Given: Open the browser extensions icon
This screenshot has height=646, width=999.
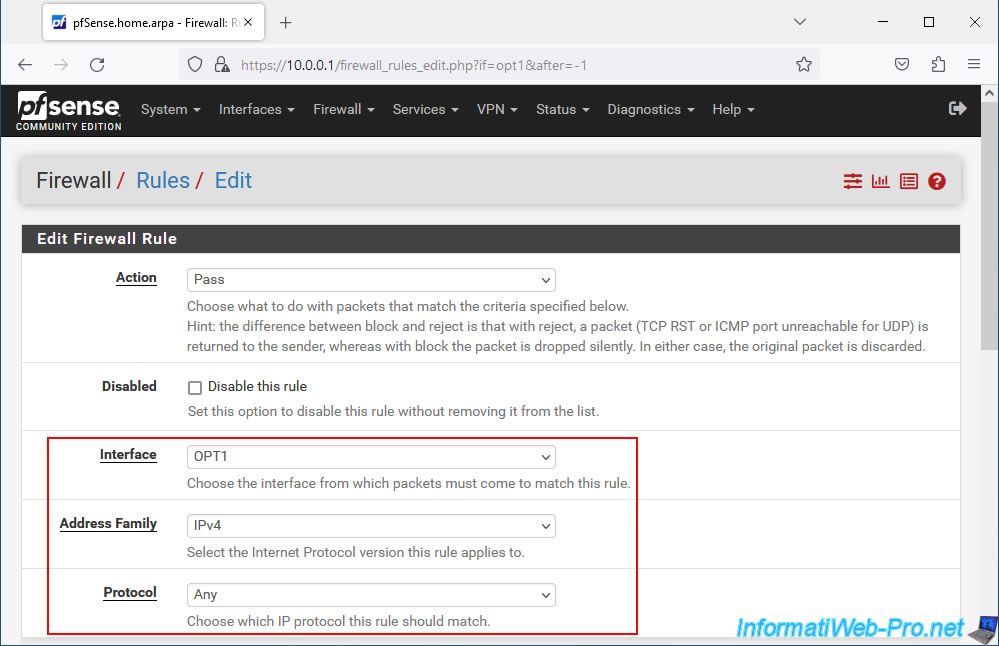Looking at the screenshot, I should [938, 64].
